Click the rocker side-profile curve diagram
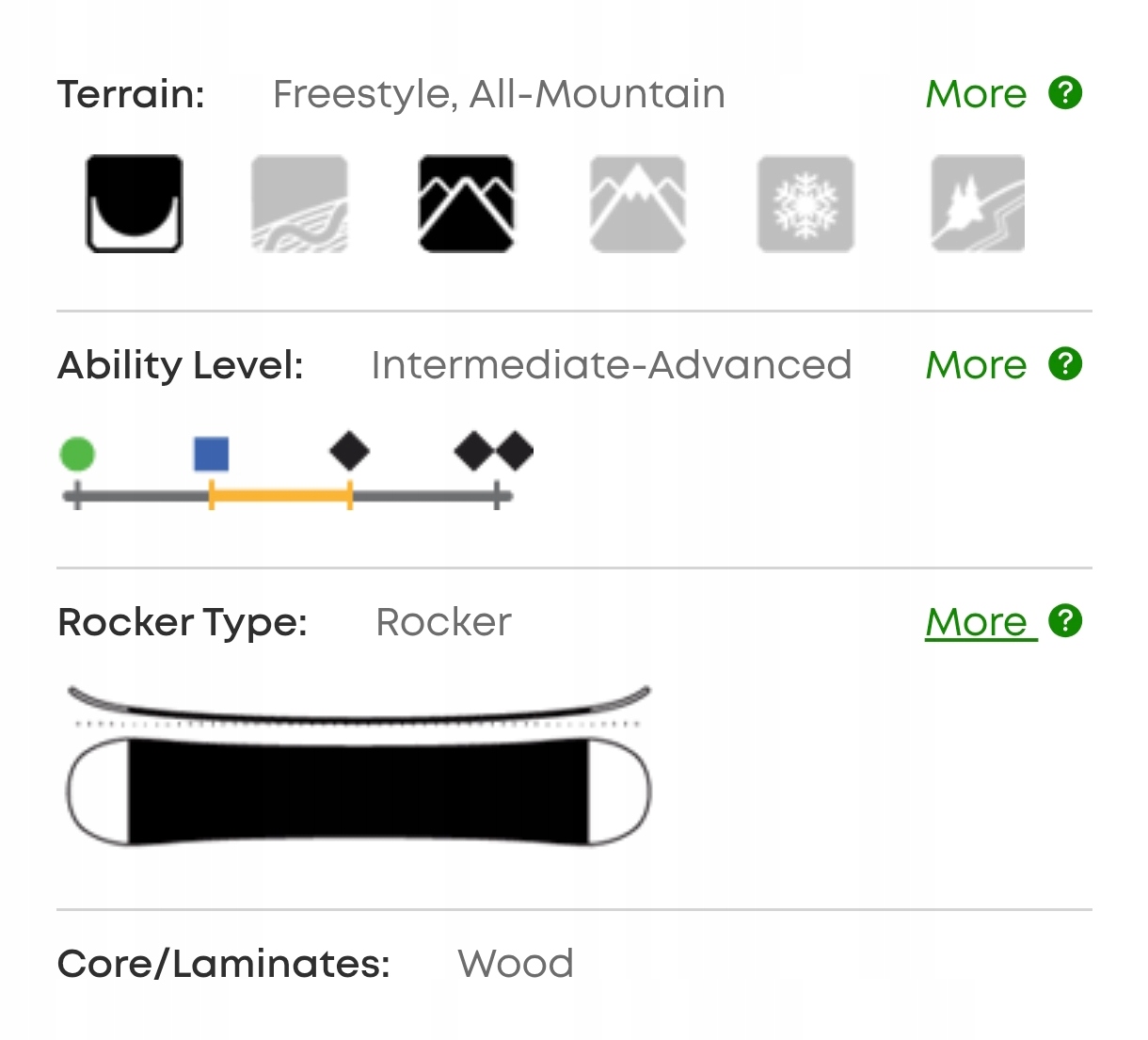This screenshot has height=1040, width=1148. [359, 708]
